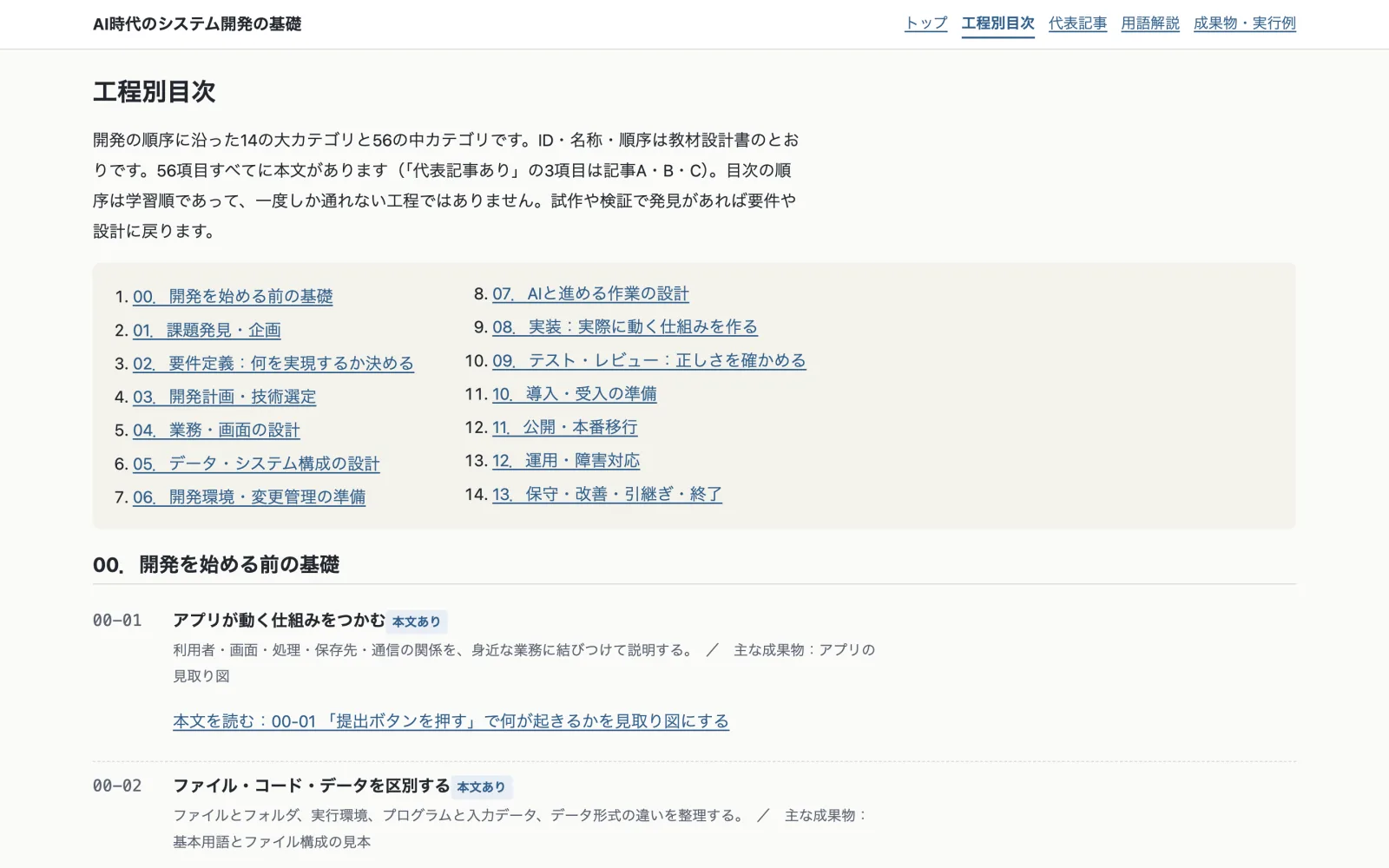This screenshot has height=868, width=1389.
Task: Jump to 01. 課題発見・企画
Action: 207,331
